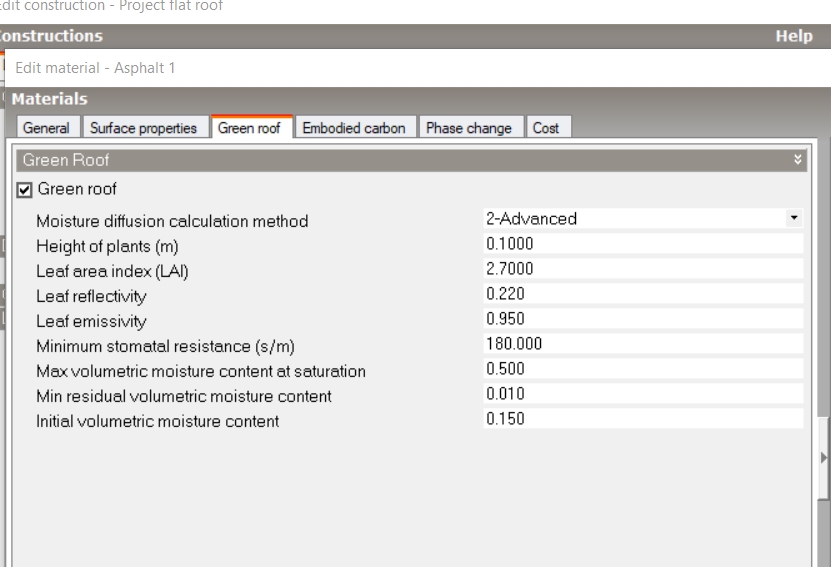Edit the Leaf emissivity value field
This screenshot has height=567, width=831.
643,318
